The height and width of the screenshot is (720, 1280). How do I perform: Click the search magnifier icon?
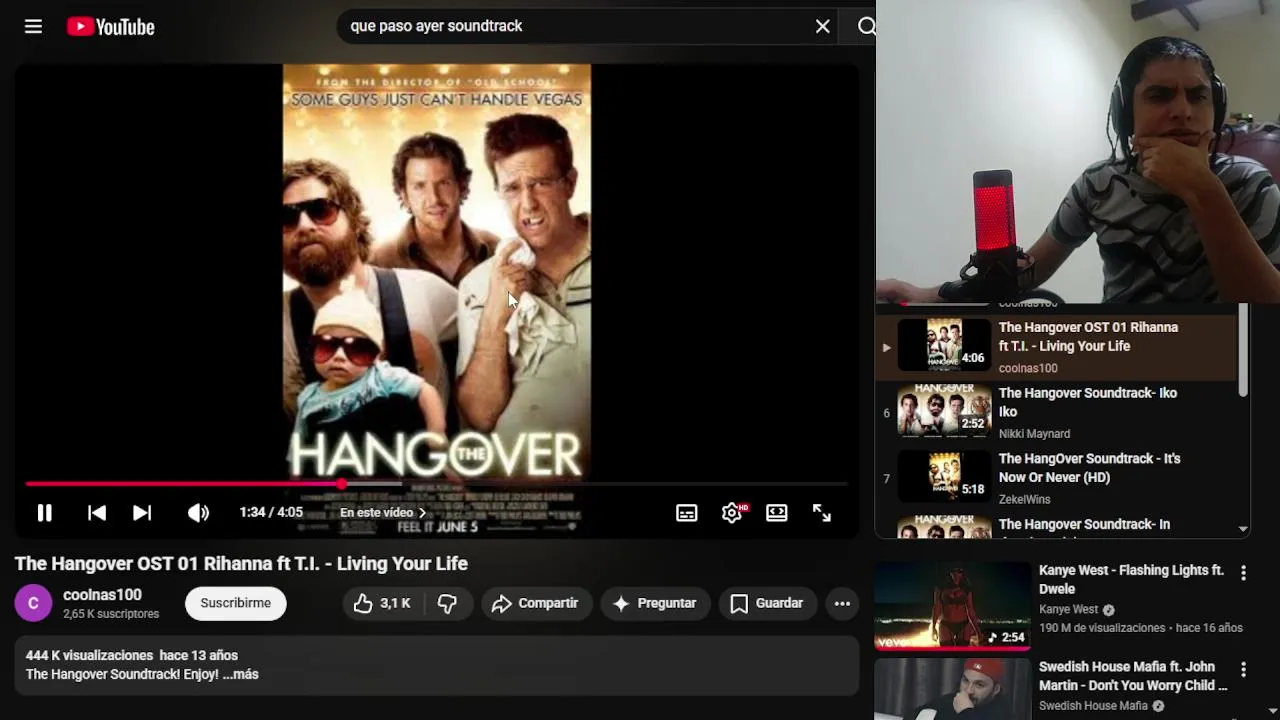click(x=866, y=27)
